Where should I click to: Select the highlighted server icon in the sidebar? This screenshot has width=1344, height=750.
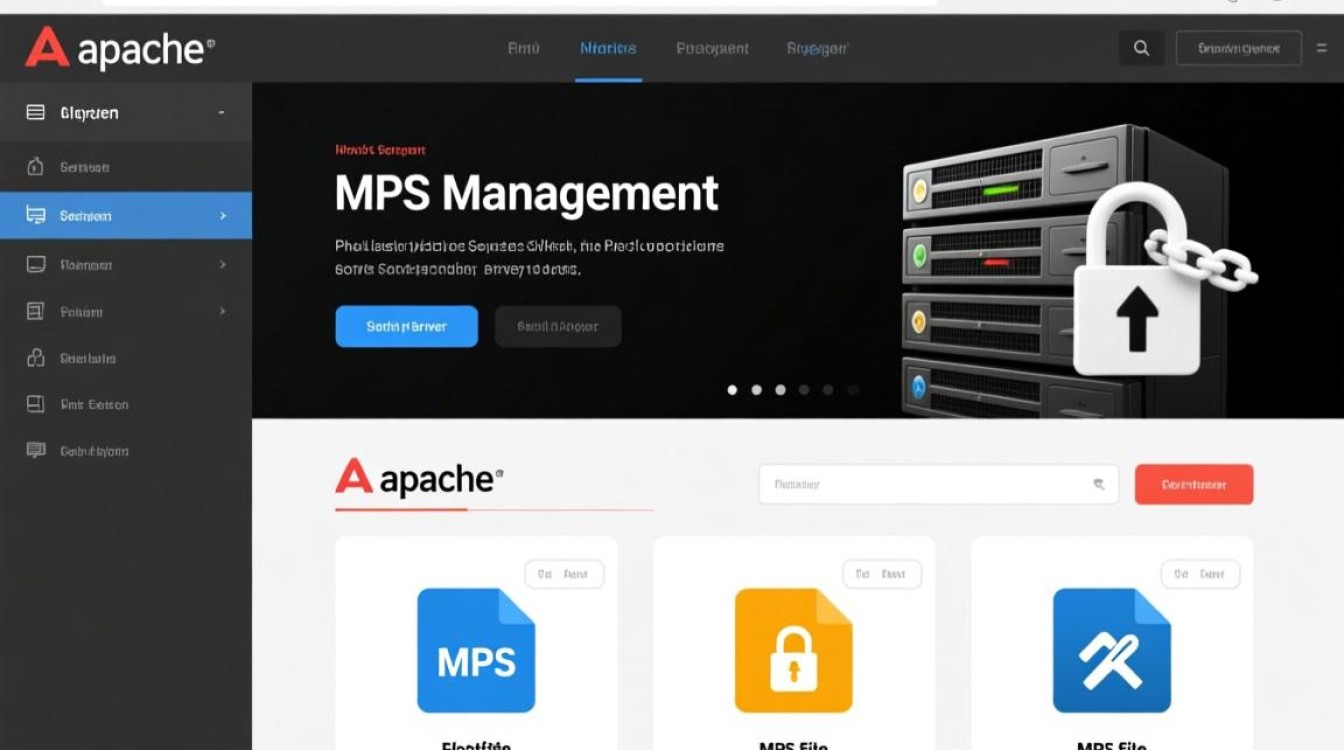tap(35, 215)
